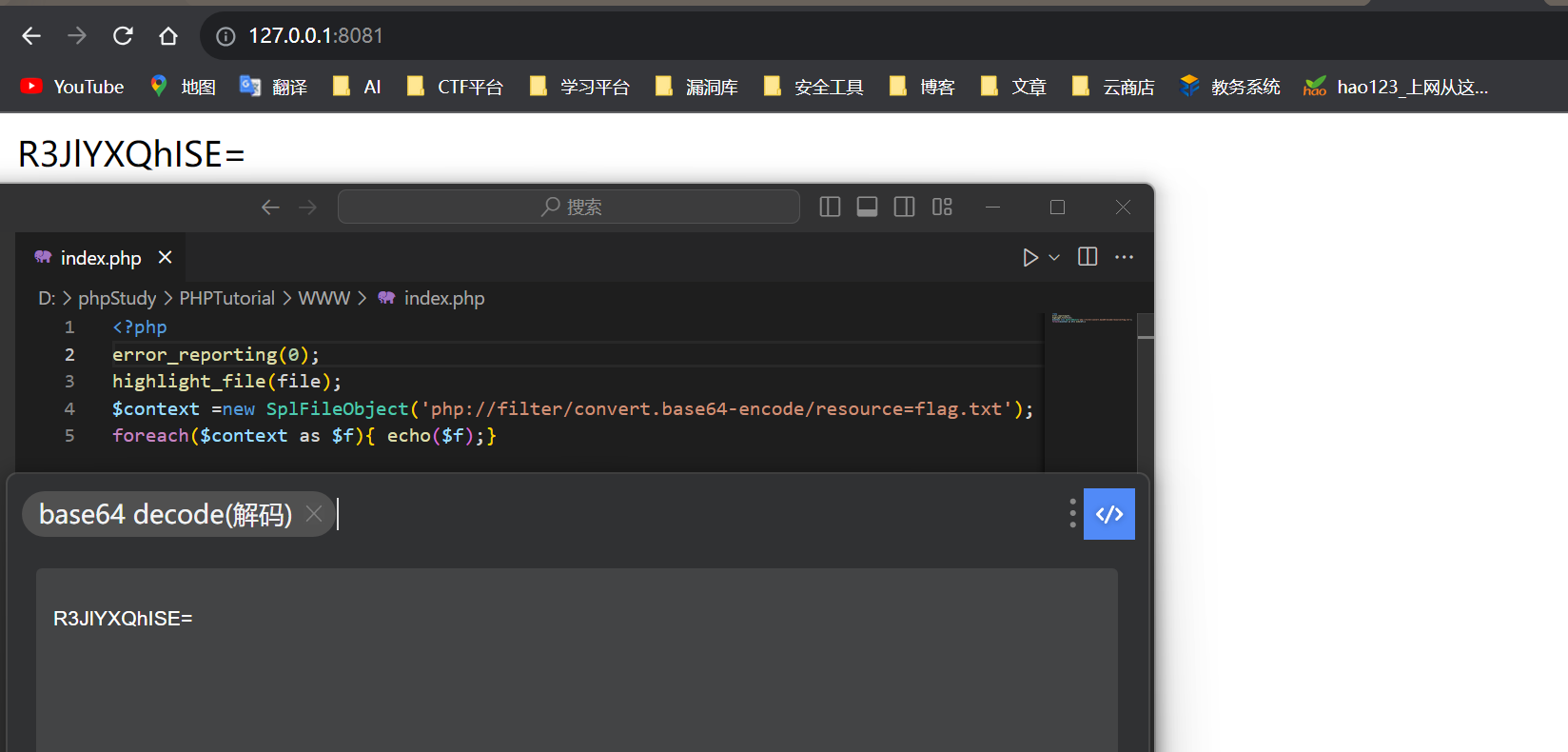Viewport: 1568px width, 752px height.
Task: Run the PHP file with play button
Action: (1029, 258)
